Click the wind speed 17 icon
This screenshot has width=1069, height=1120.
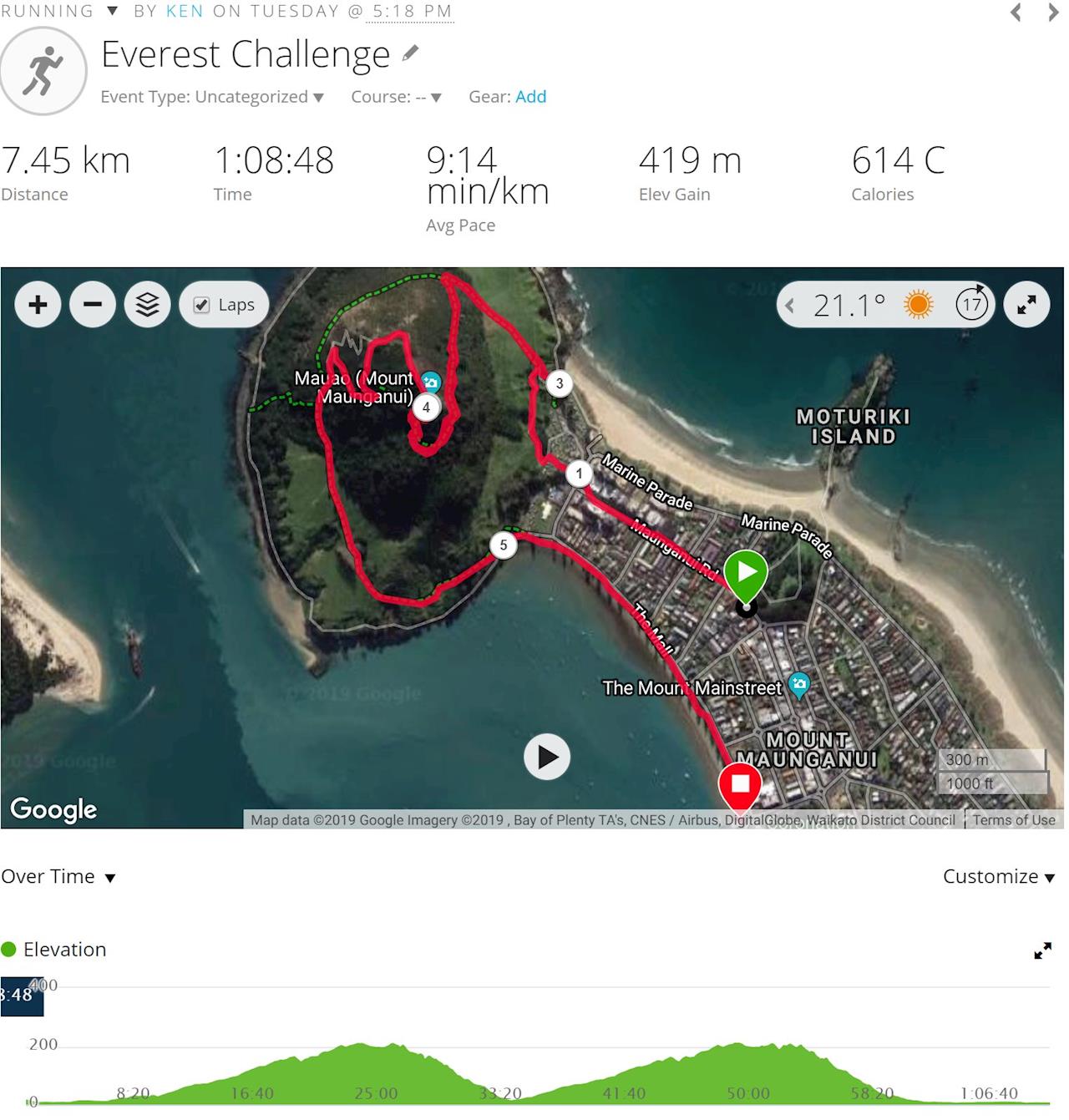(971, 304)
